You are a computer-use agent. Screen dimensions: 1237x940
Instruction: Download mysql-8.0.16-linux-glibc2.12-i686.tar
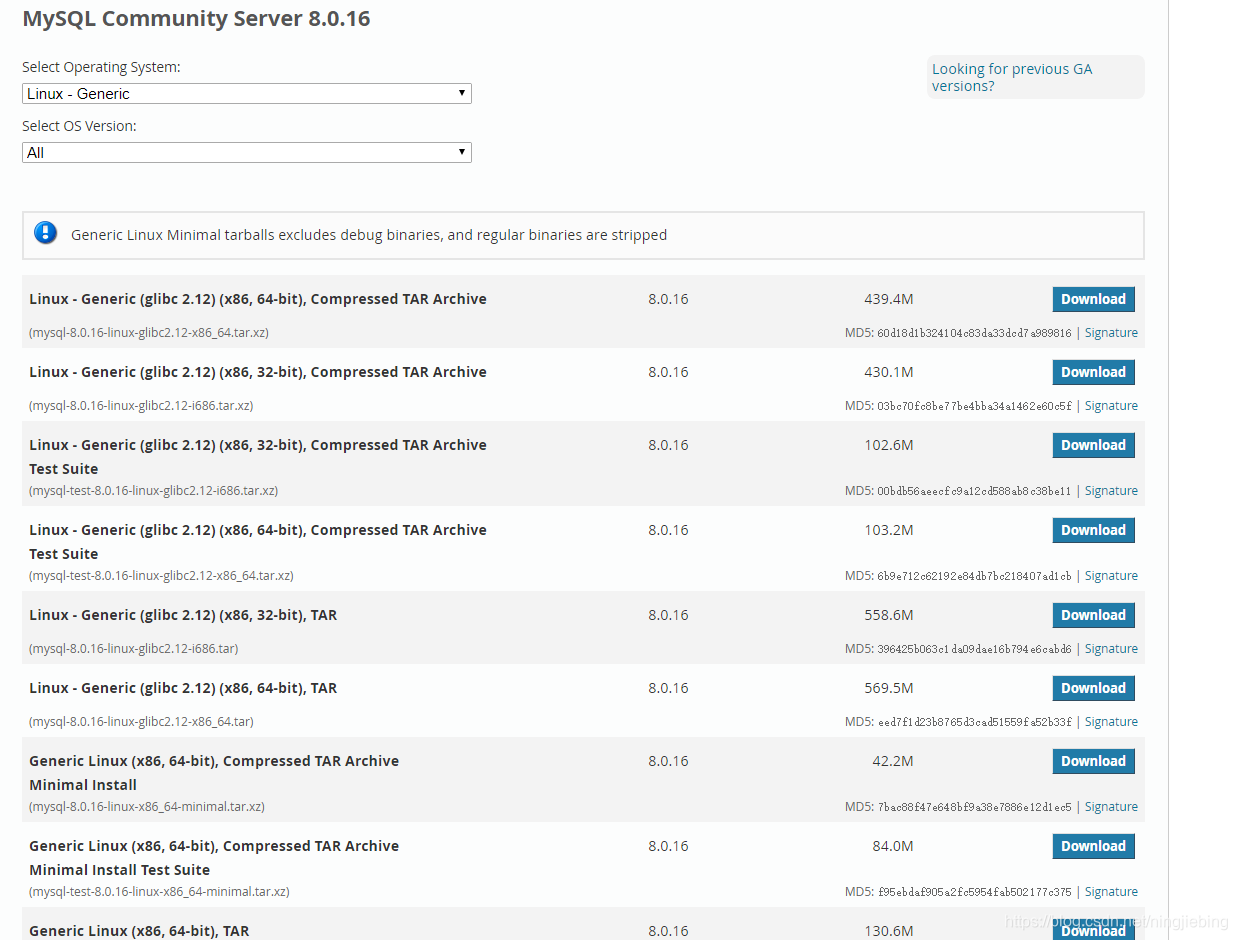[x=1093, y=615]
